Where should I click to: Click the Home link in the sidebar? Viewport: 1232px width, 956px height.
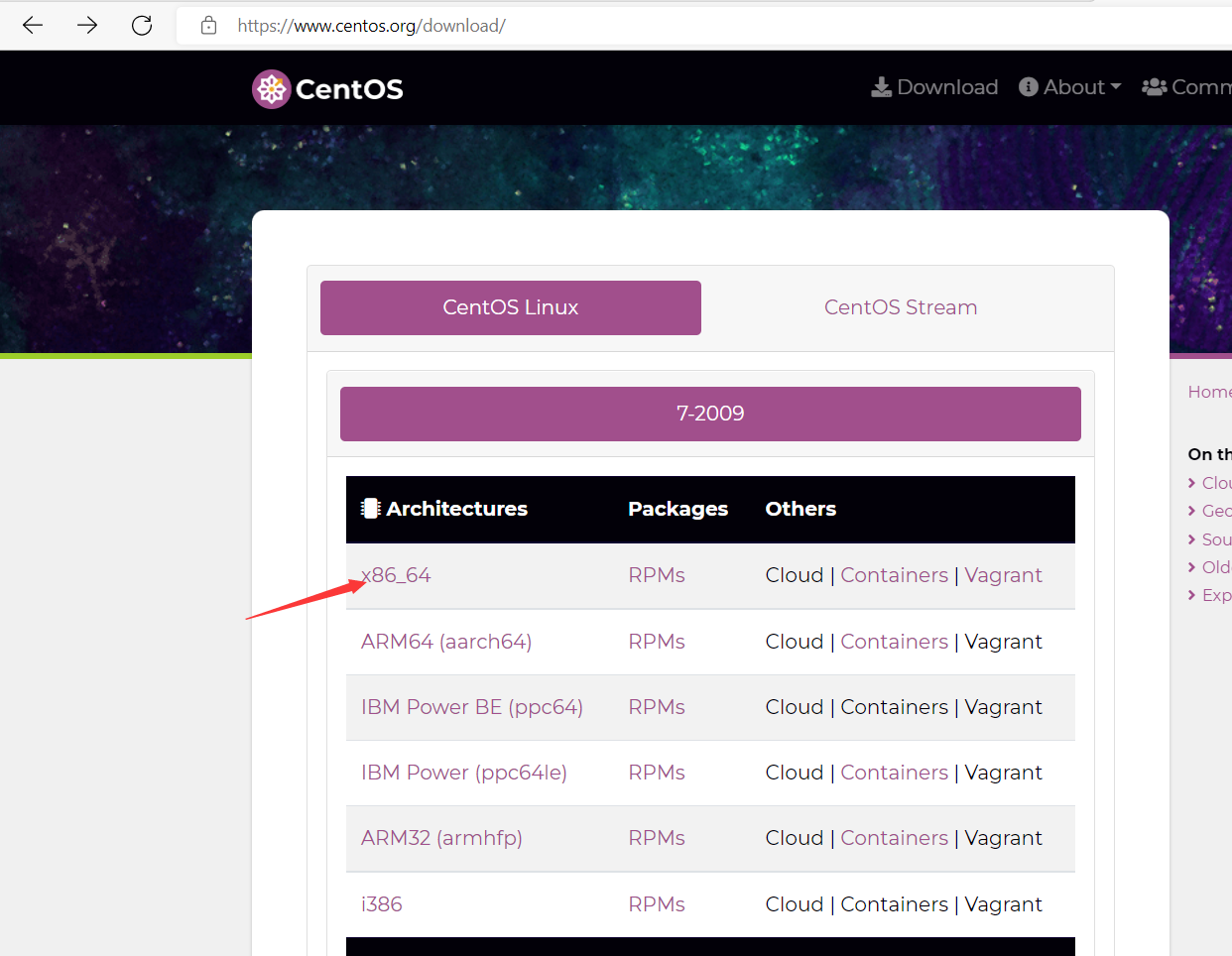(1209, 392)
